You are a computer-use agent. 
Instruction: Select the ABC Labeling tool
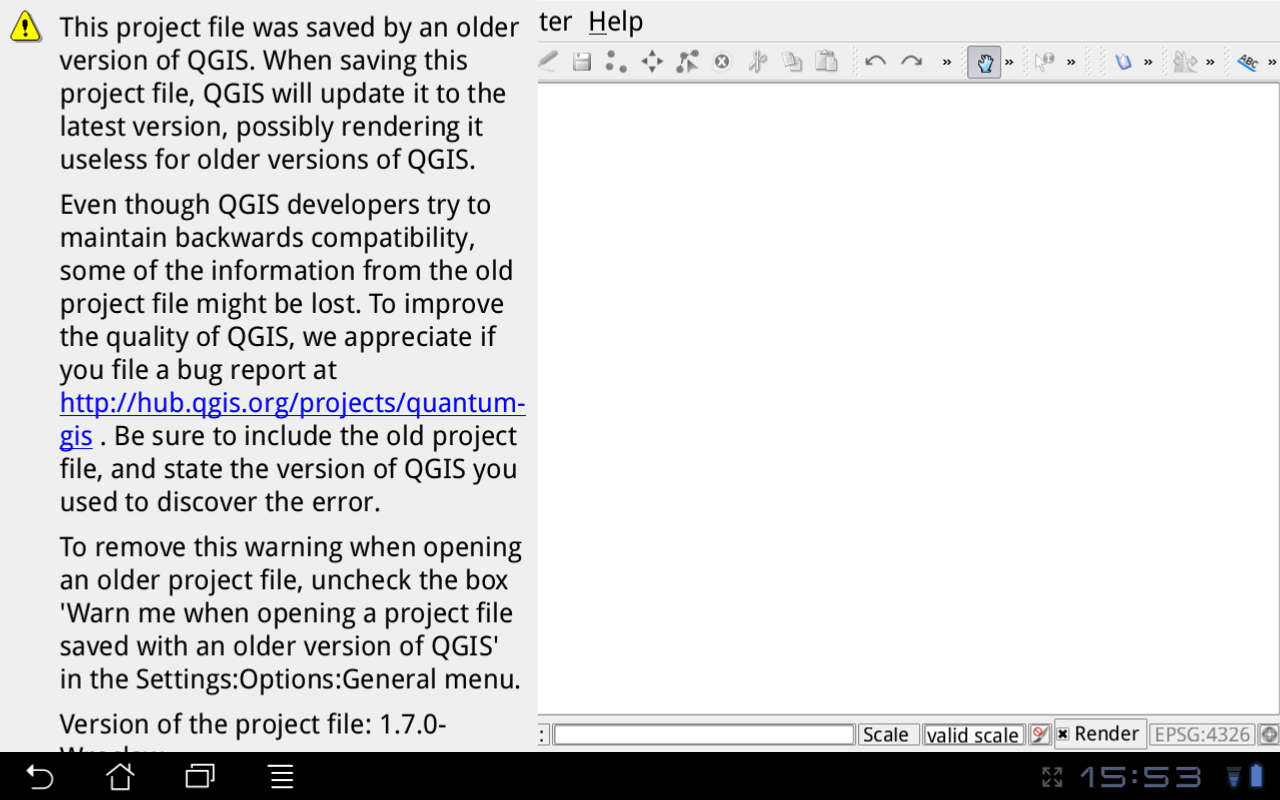click(1247, 62)
